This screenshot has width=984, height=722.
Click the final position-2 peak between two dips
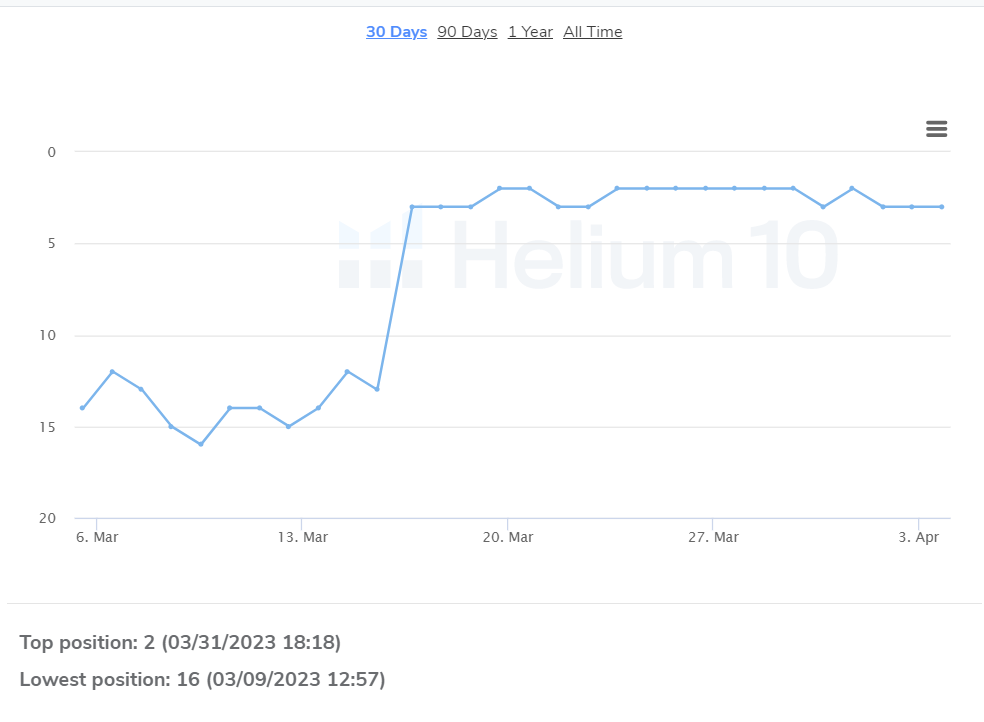[x=852, y=188]
